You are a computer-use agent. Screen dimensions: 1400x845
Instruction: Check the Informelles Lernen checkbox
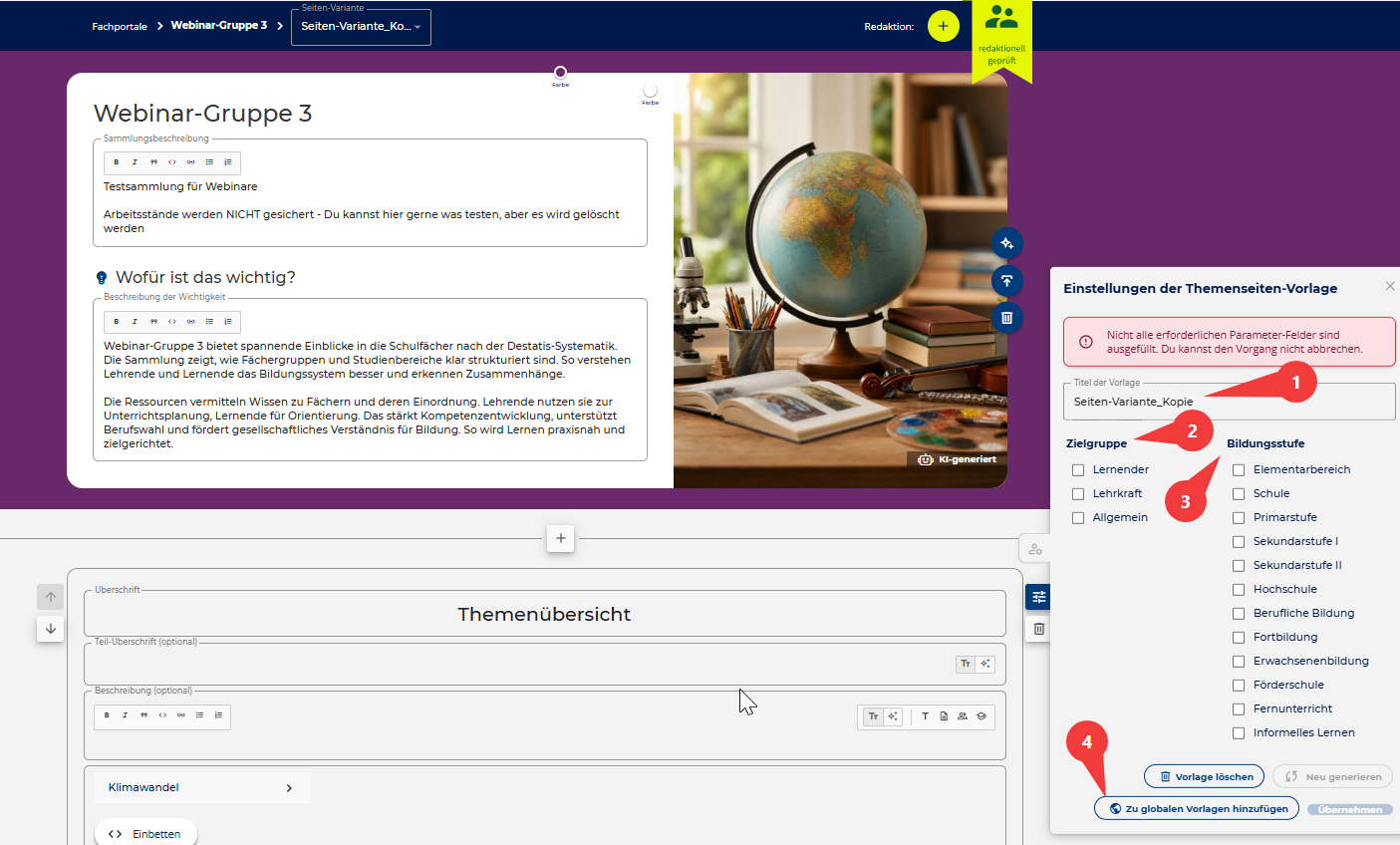[1239, 732]
